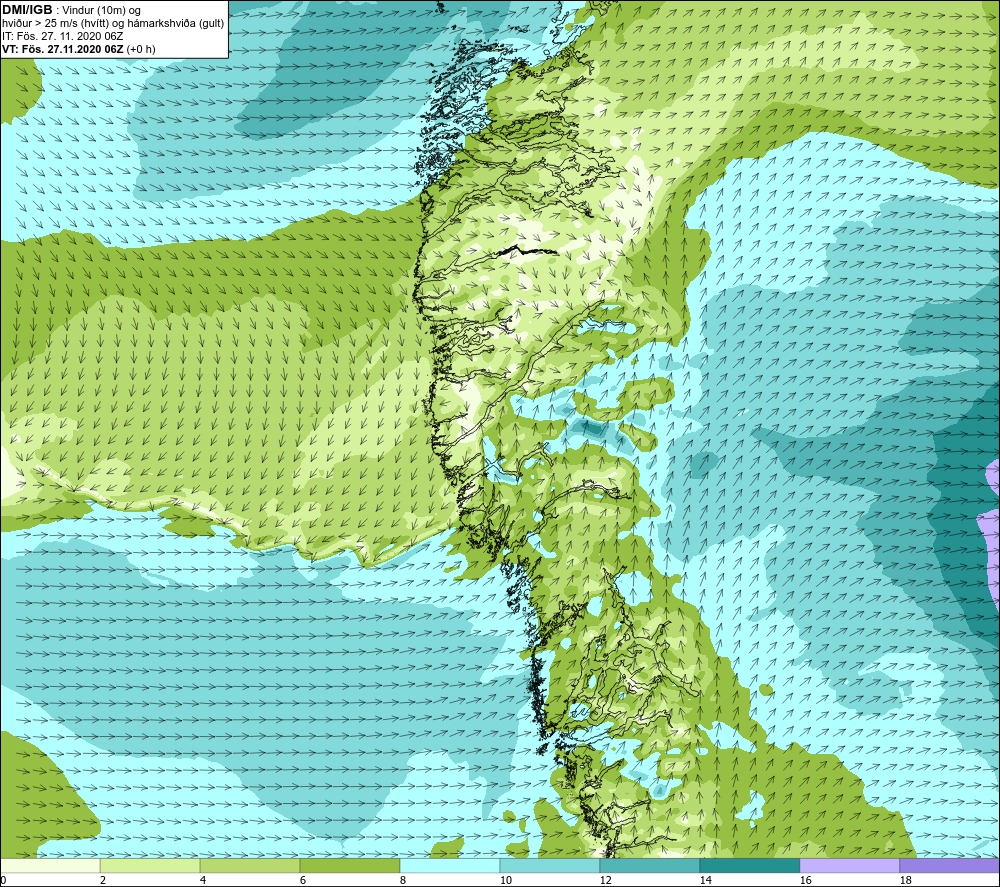Image resolution: width=1000 pixels, height=887 pixels.
Task: Click the 'hviður > 25 m/s' legend line
Action: coord(113,24)
